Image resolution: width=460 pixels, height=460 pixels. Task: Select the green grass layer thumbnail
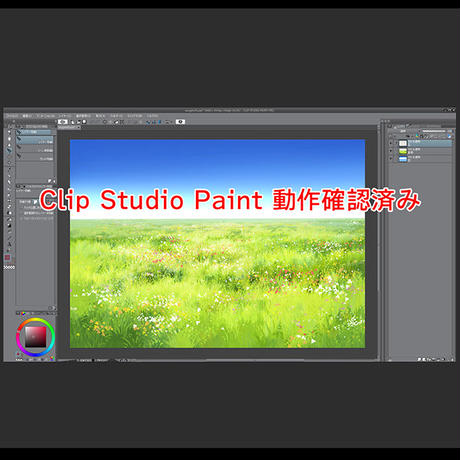[403, 151]
